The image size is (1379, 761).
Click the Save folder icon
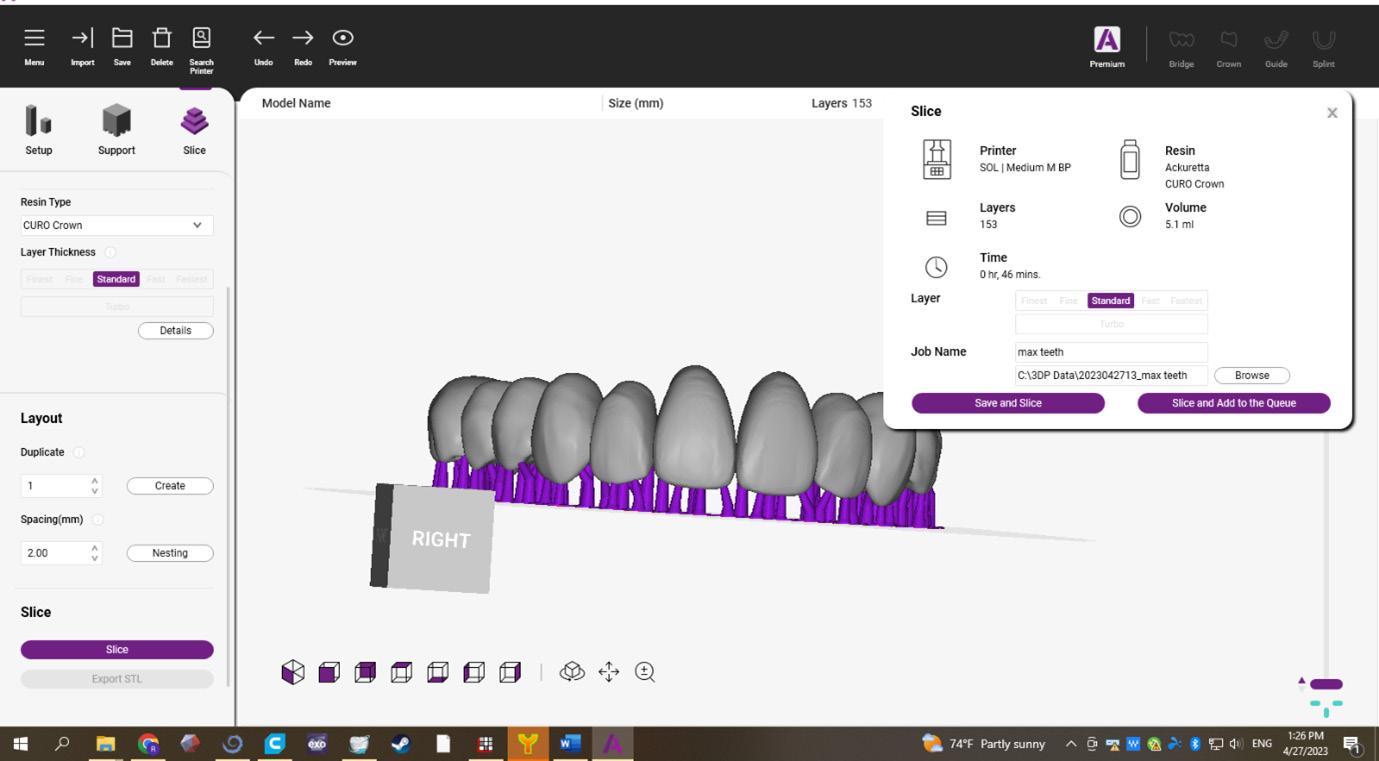[122, 38]
